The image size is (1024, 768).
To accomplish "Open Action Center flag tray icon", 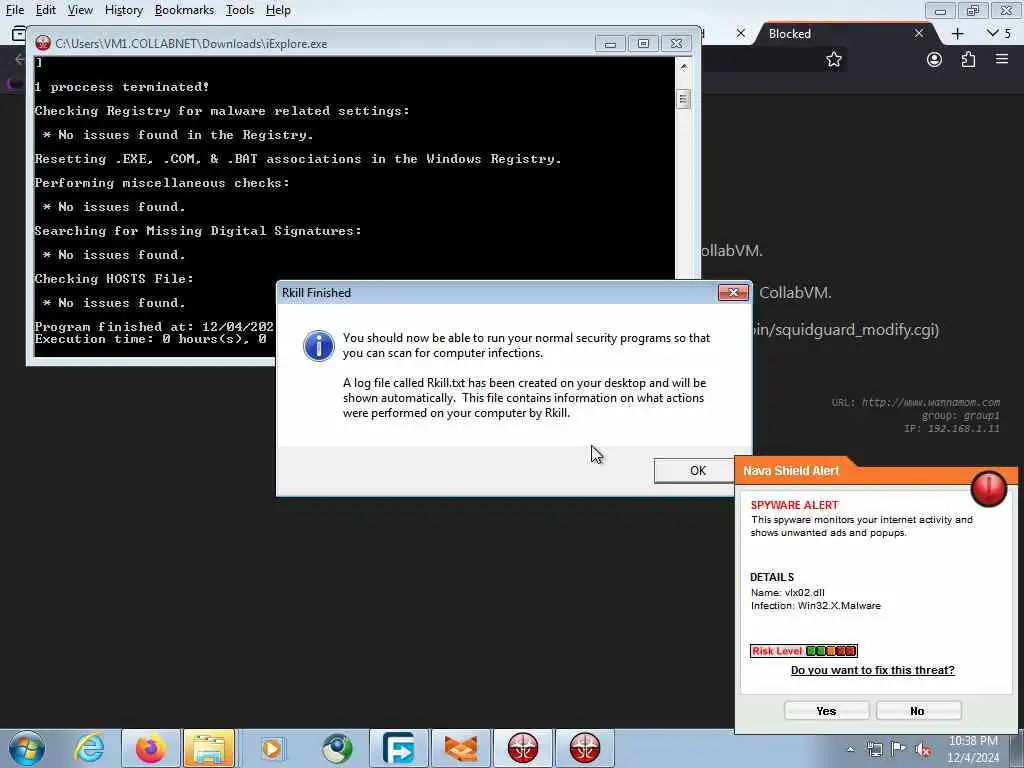I will pos(899,750).
